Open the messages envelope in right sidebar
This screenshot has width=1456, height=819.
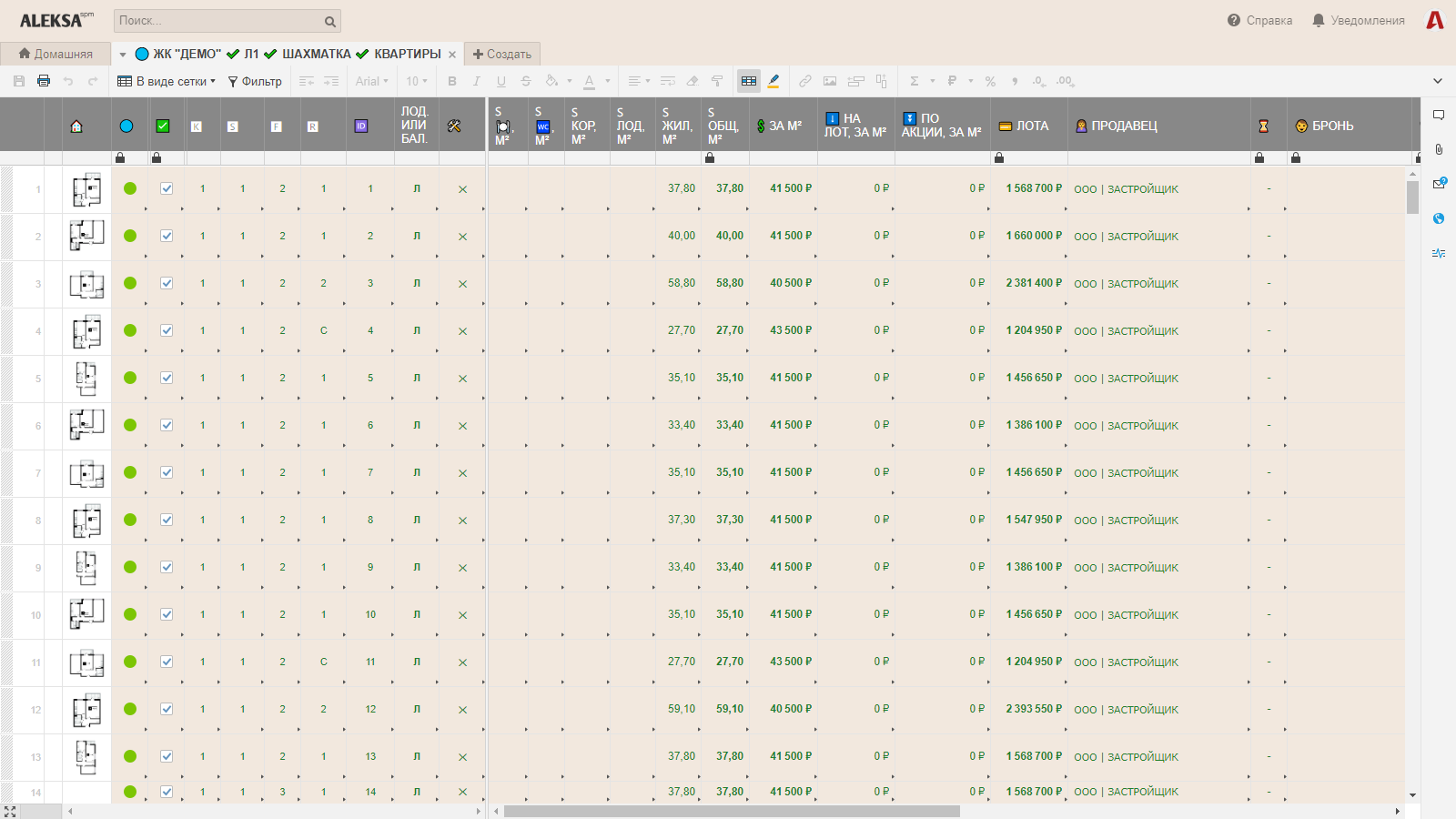tap(1439, 183)
